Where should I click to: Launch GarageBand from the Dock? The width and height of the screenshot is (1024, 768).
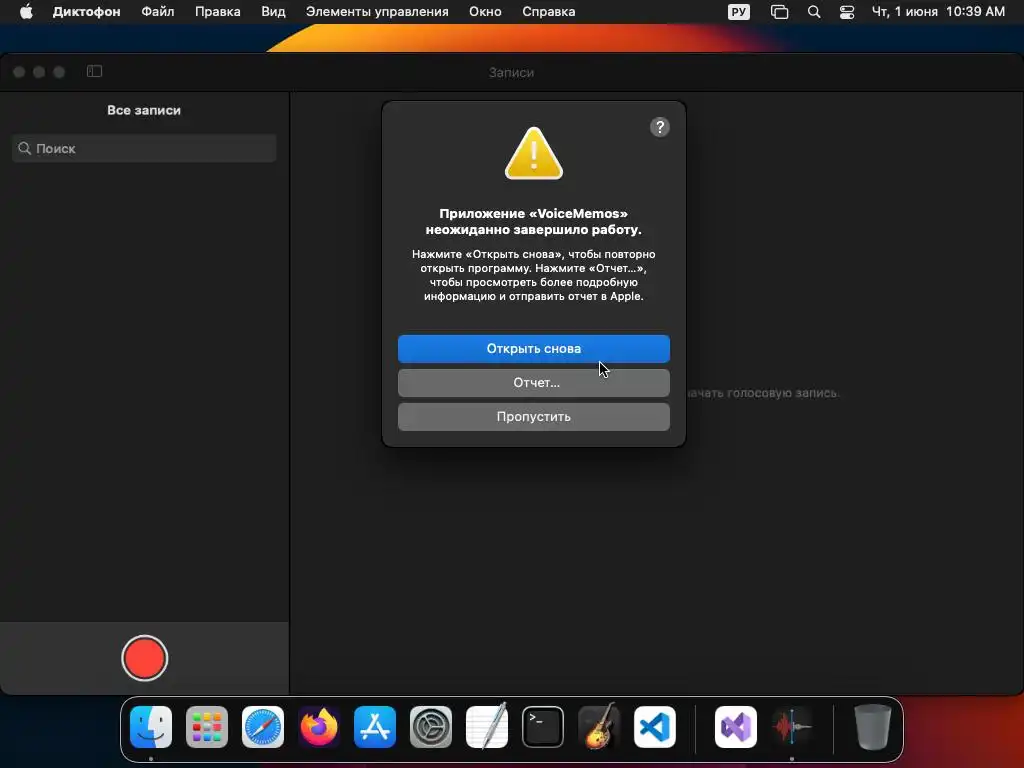(x=599, y=726)
